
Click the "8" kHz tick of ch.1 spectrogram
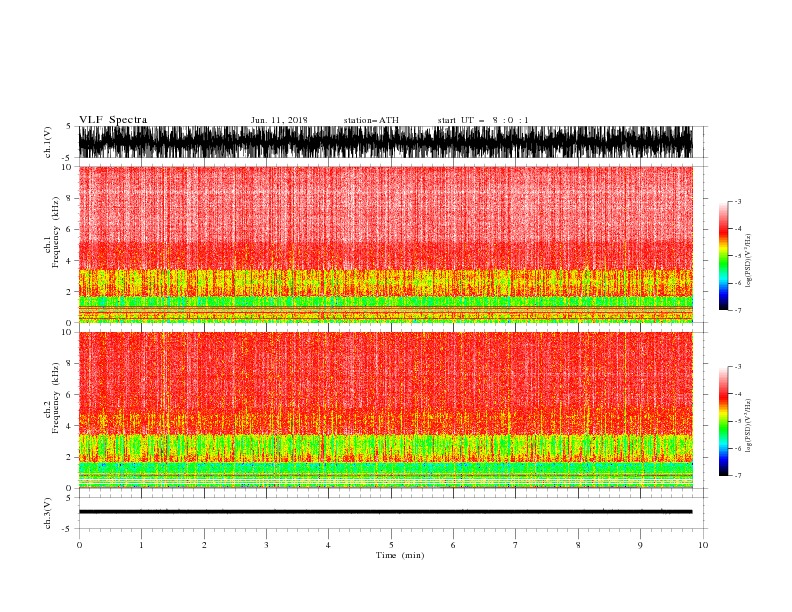pyautogui.click(x=69, y=198)
